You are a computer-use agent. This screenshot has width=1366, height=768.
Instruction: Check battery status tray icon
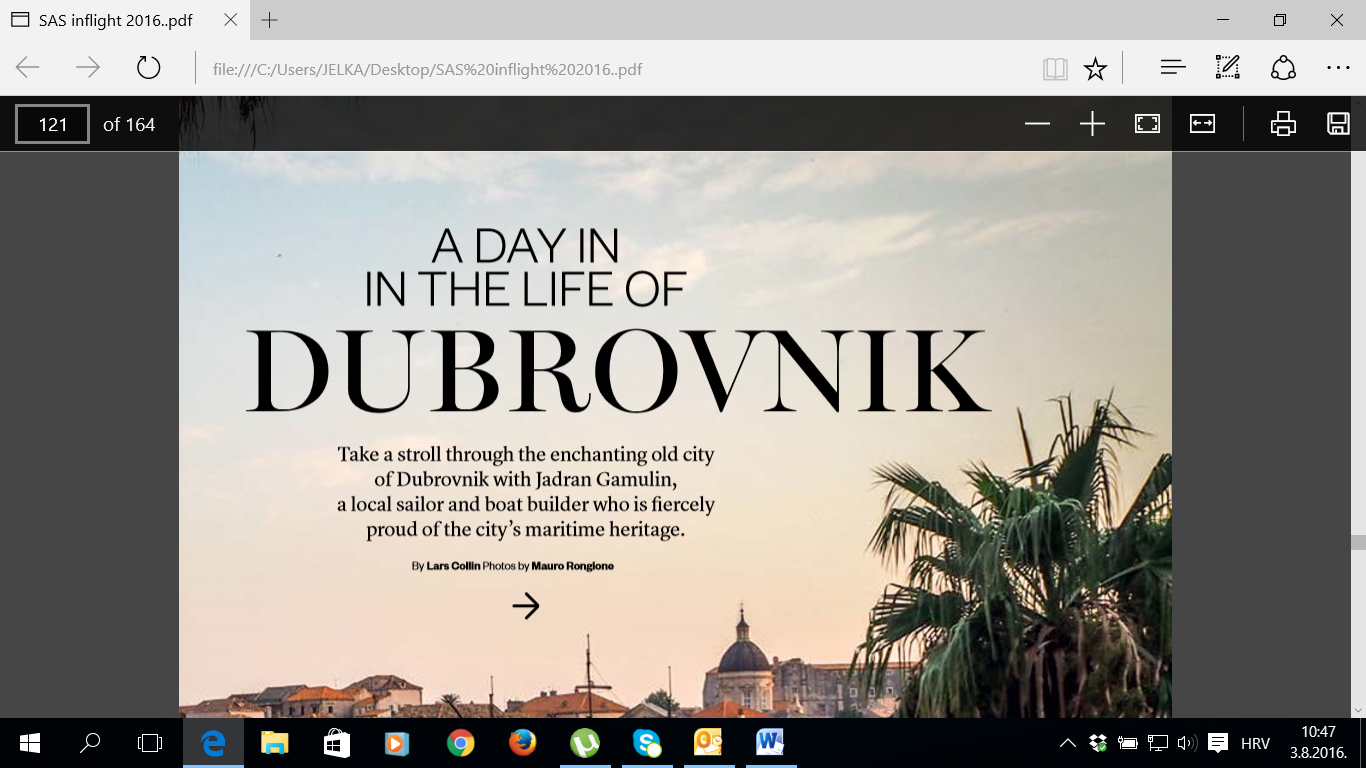click(1128, 743)
